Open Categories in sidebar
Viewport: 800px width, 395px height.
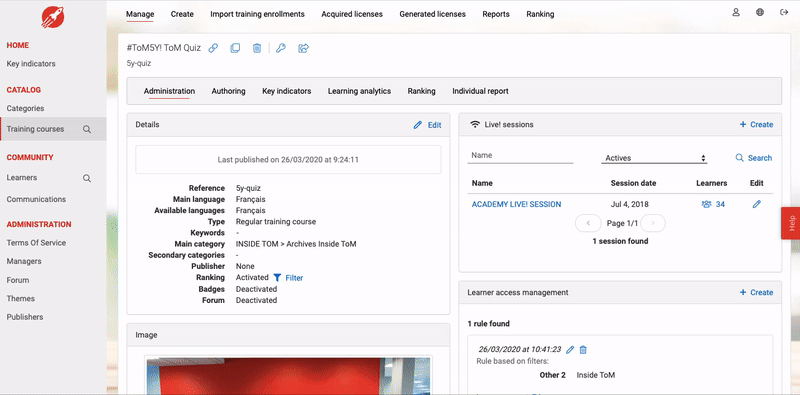point(26,108)
